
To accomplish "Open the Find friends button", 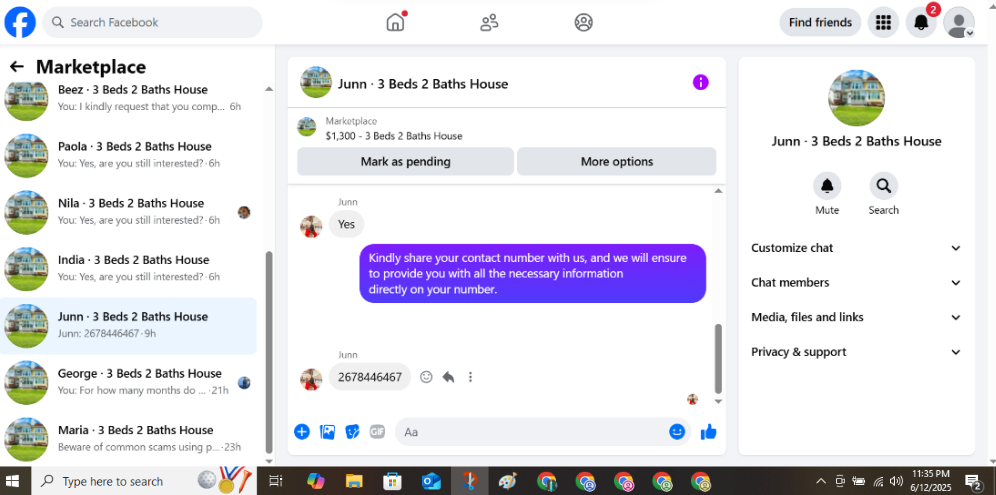I will click(x=820, y=22).
